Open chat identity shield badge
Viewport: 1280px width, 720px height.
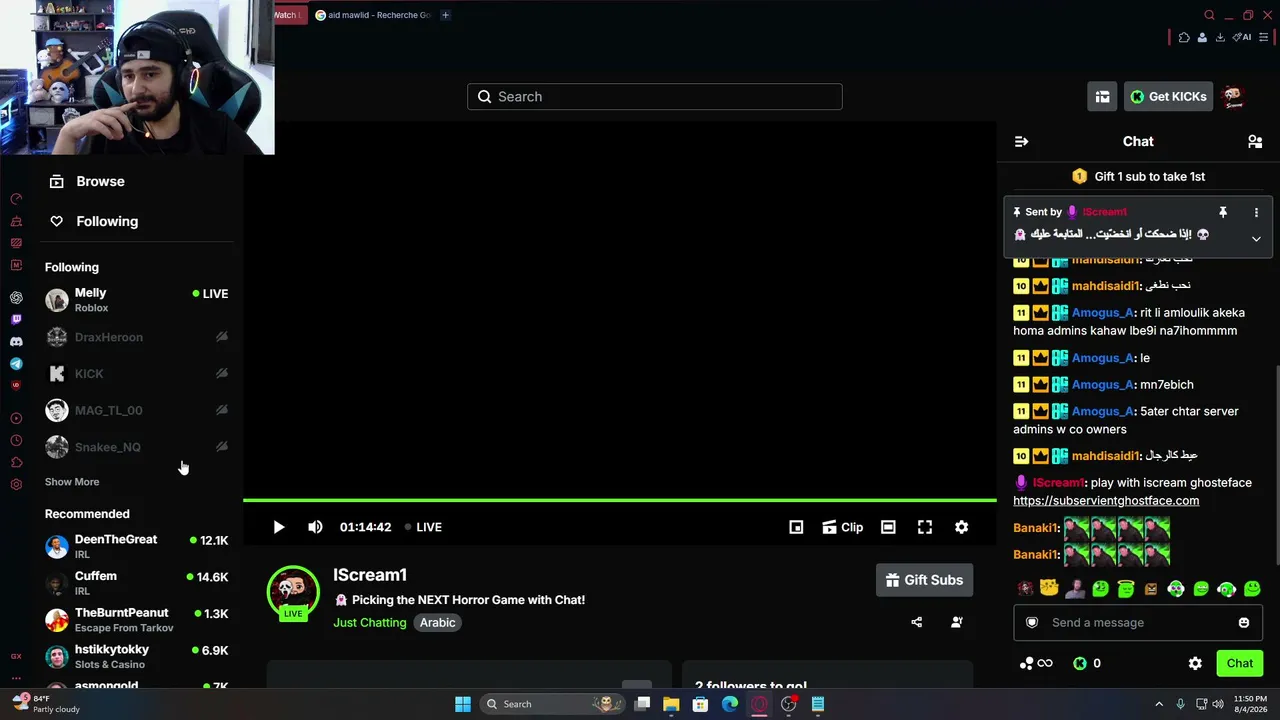(1033, 622)
